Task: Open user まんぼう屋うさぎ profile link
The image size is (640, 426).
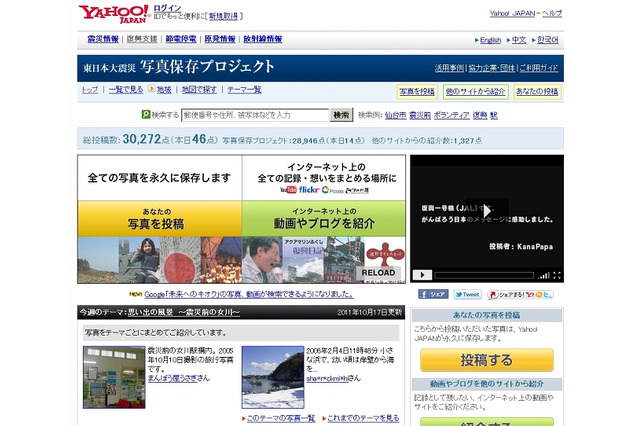Action: 172,378
